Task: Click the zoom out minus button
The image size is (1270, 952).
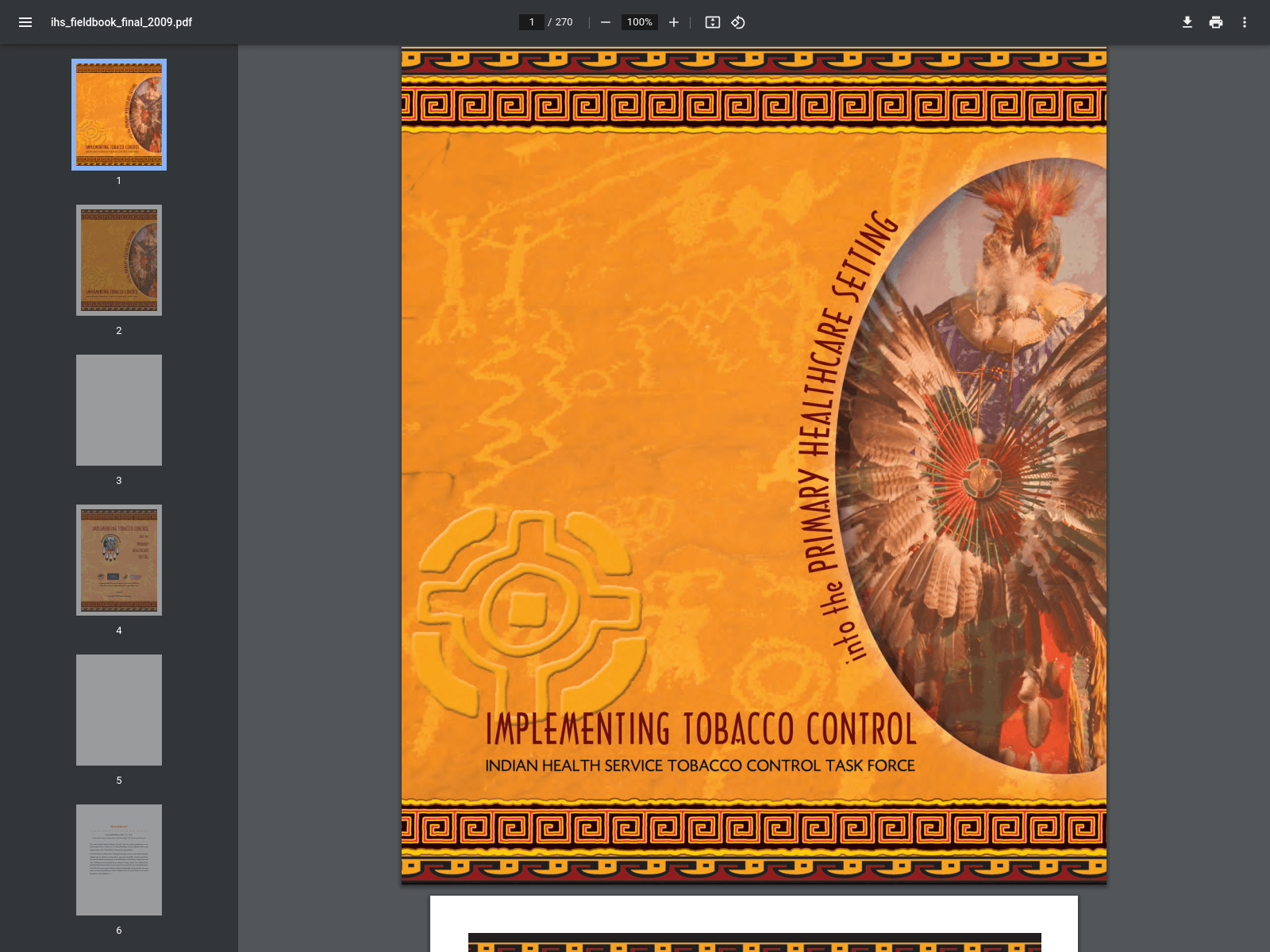Action: point(606,22)
